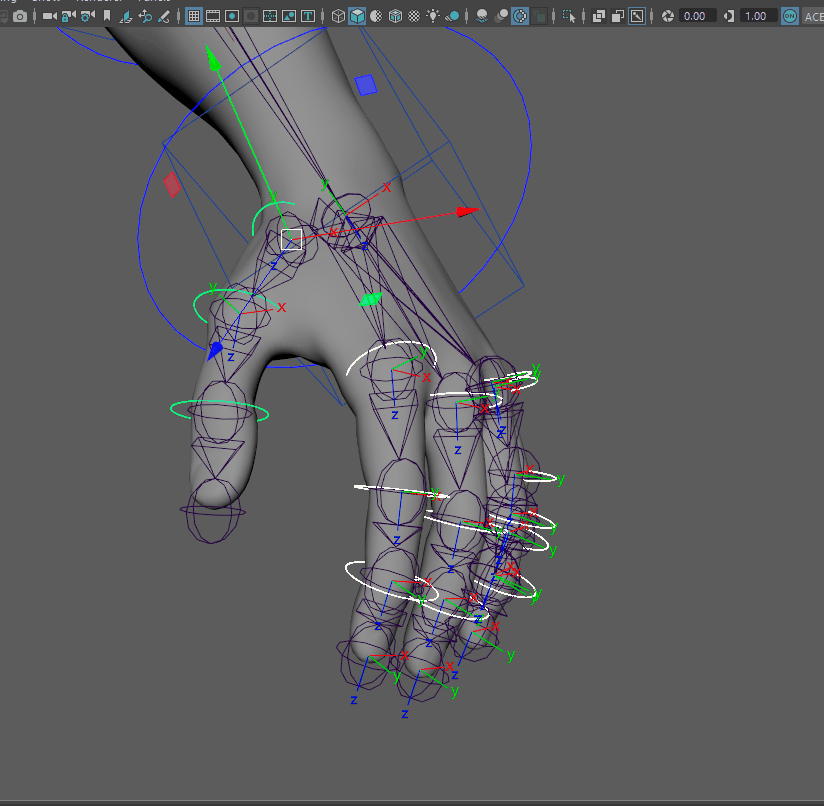
Task: Toggle X-Ray Active Components icon
Action: coord(617,16)
